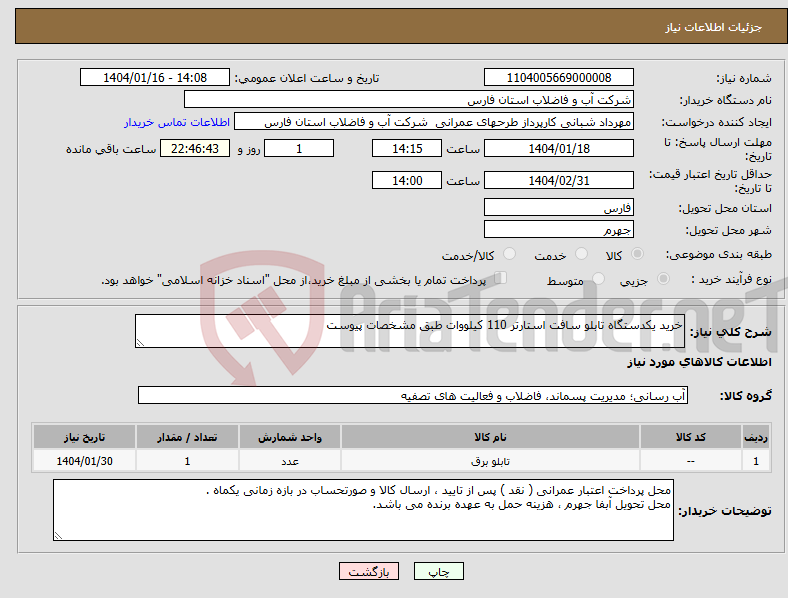Click the ردیف column header
The width and height of the screenshot is (788, 598).
[x=756, y=437]
